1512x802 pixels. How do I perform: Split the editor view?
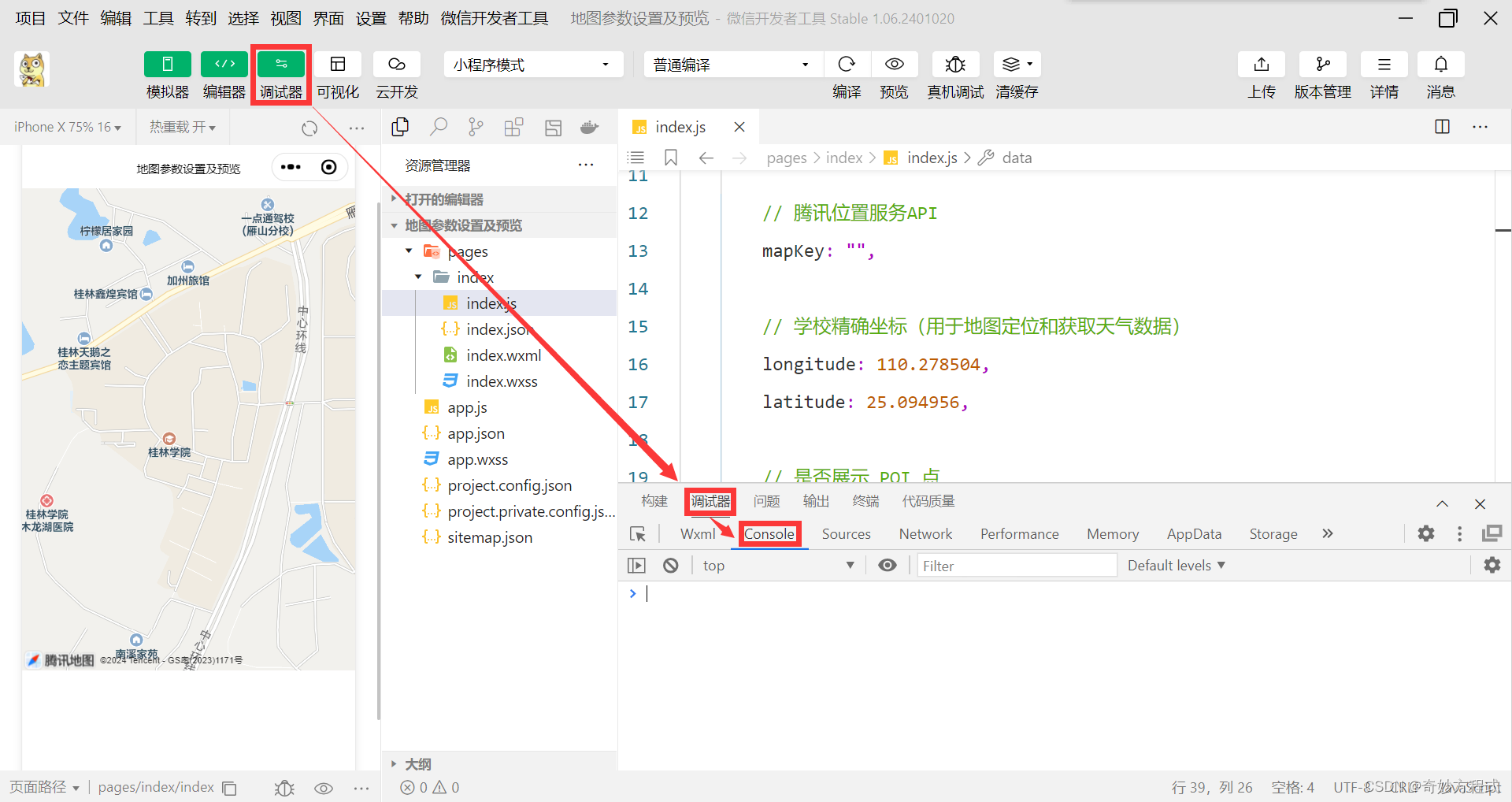click(1443, 127)
